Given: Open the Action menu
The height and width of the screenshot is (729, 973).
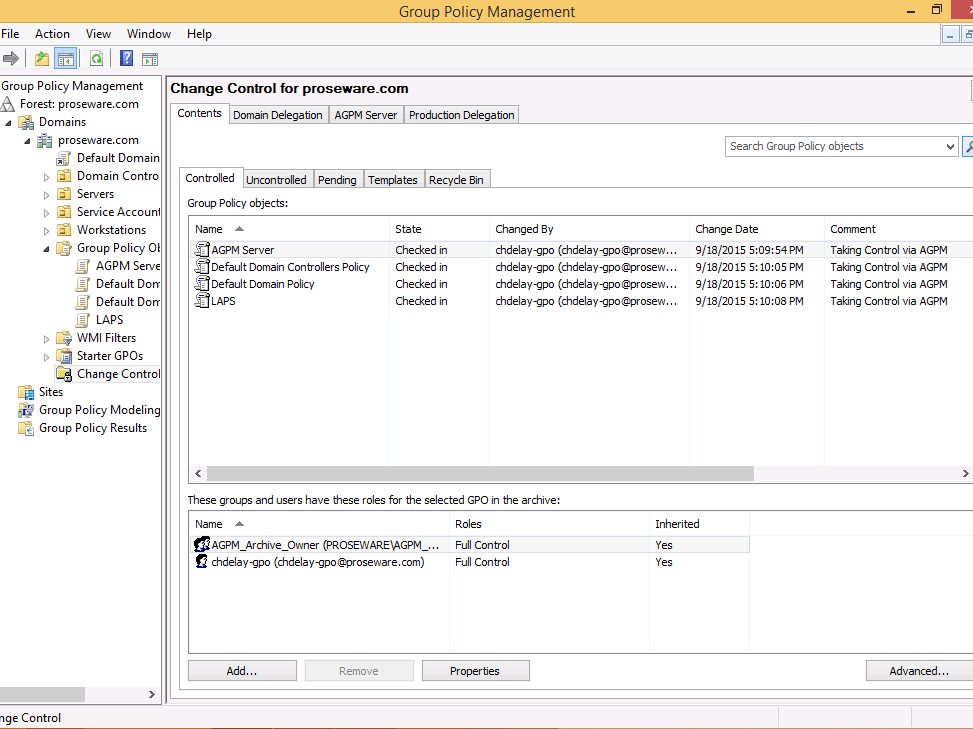Looking at the screenshot, I should click(x=52, y=34).
